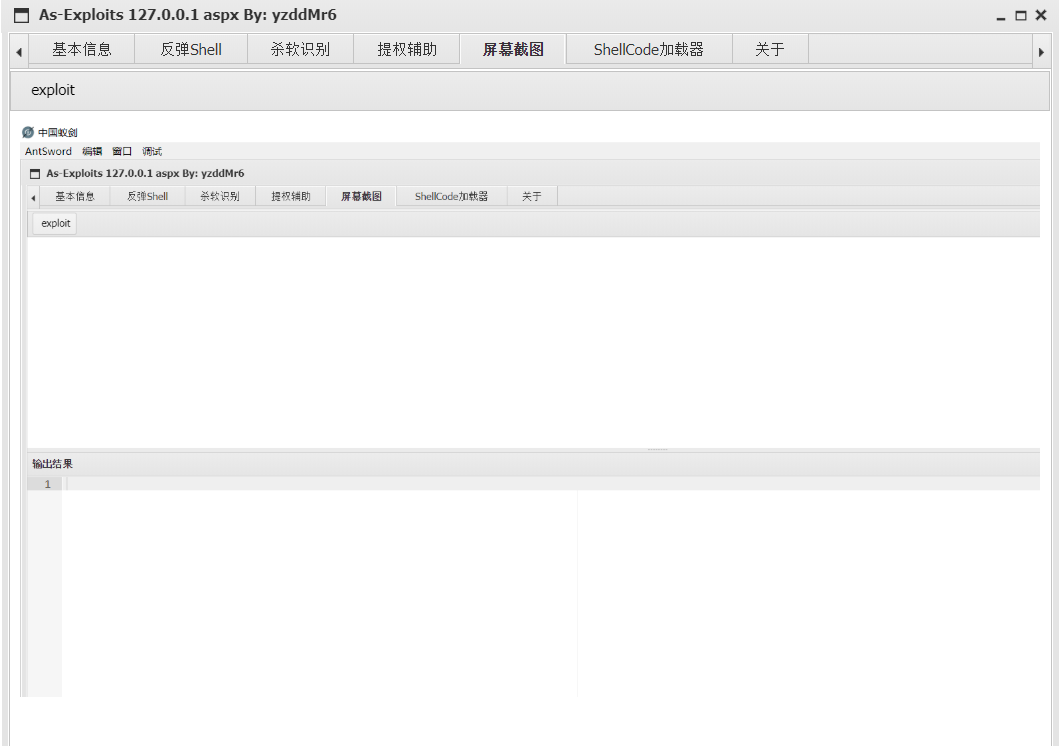Go to the outer 关于 tab
Screen dimensions: 1059x746
click(770, 49)
